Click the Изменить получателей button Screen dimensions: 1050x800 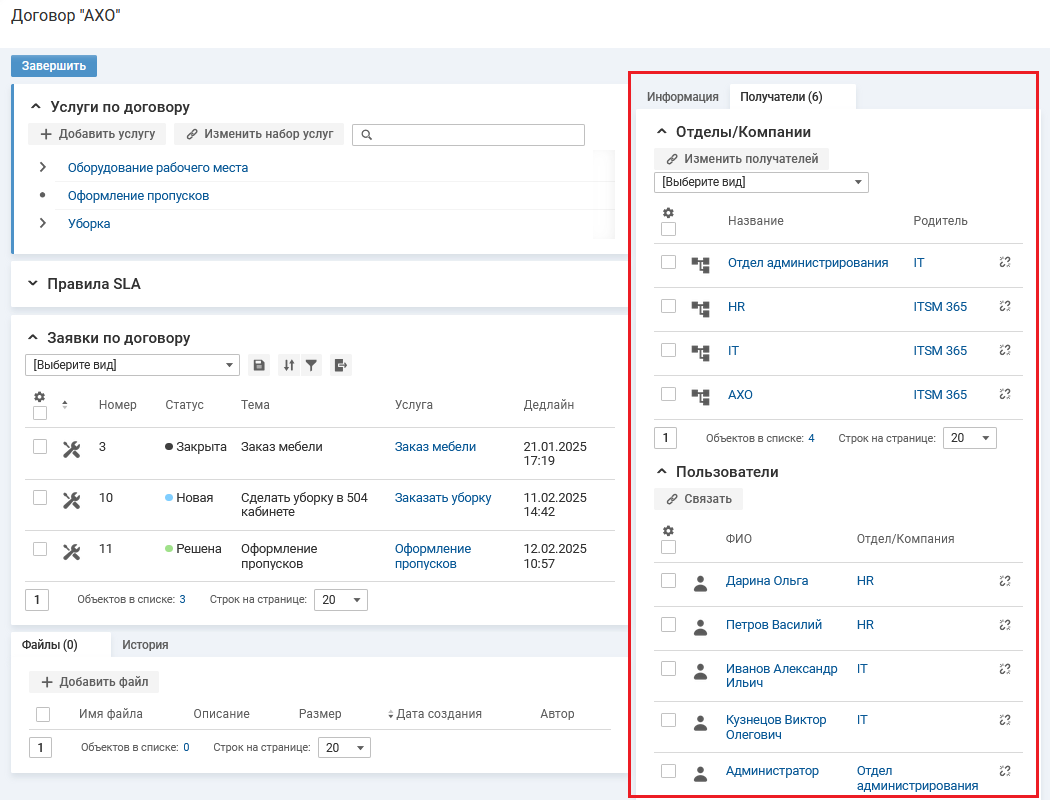[741, 159]
